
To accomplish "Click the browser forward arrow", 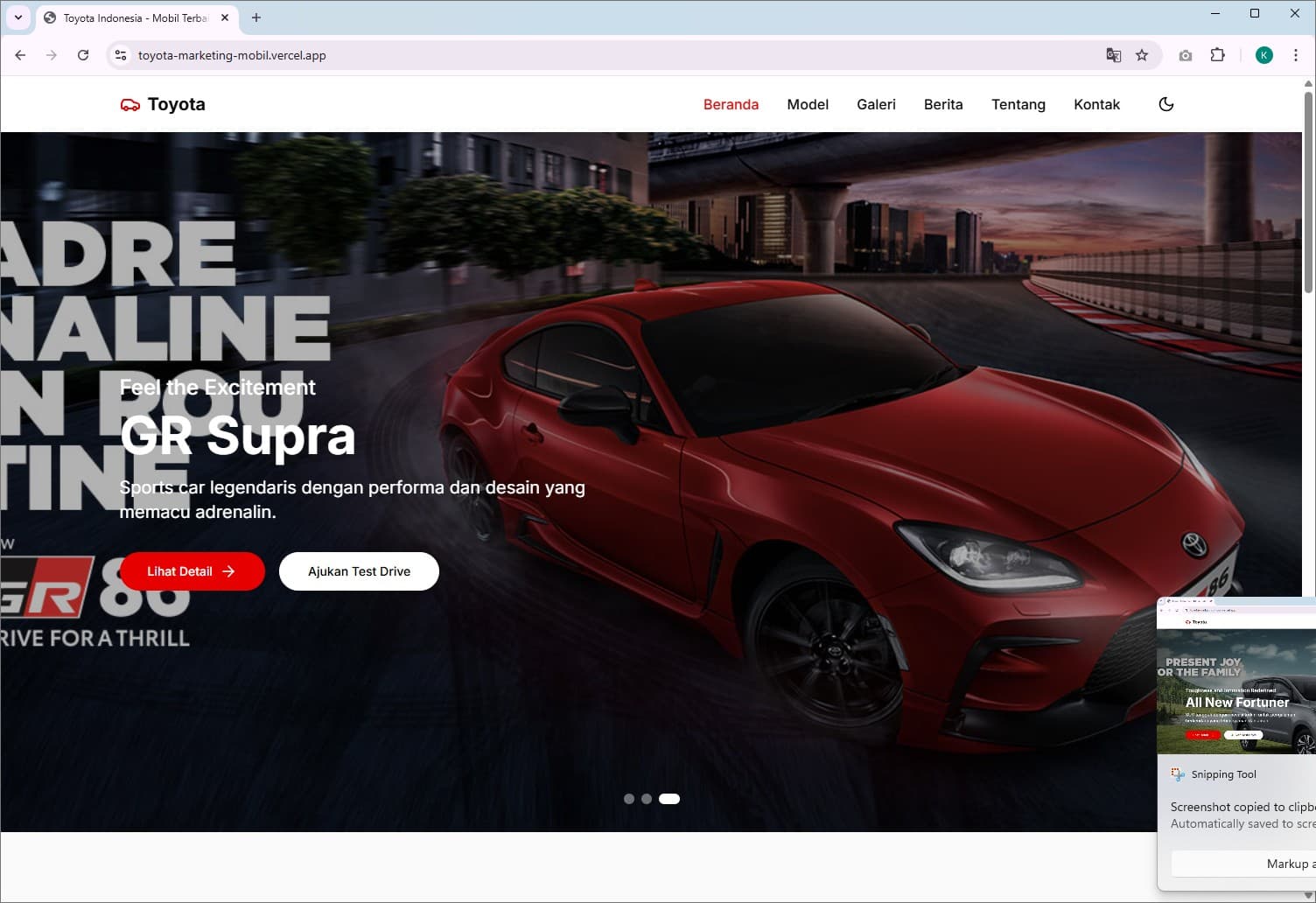I will point(52,55).
